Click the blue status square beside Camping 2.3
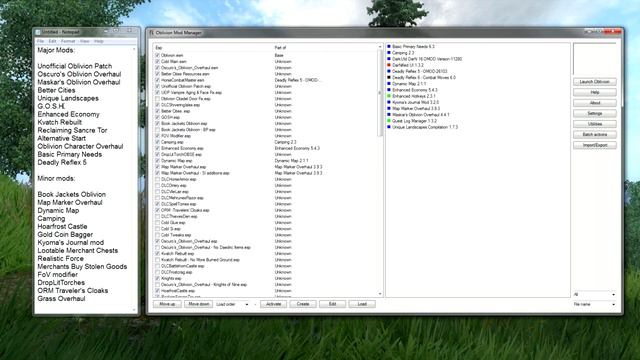The image size is (640, 360). [389, 53]
